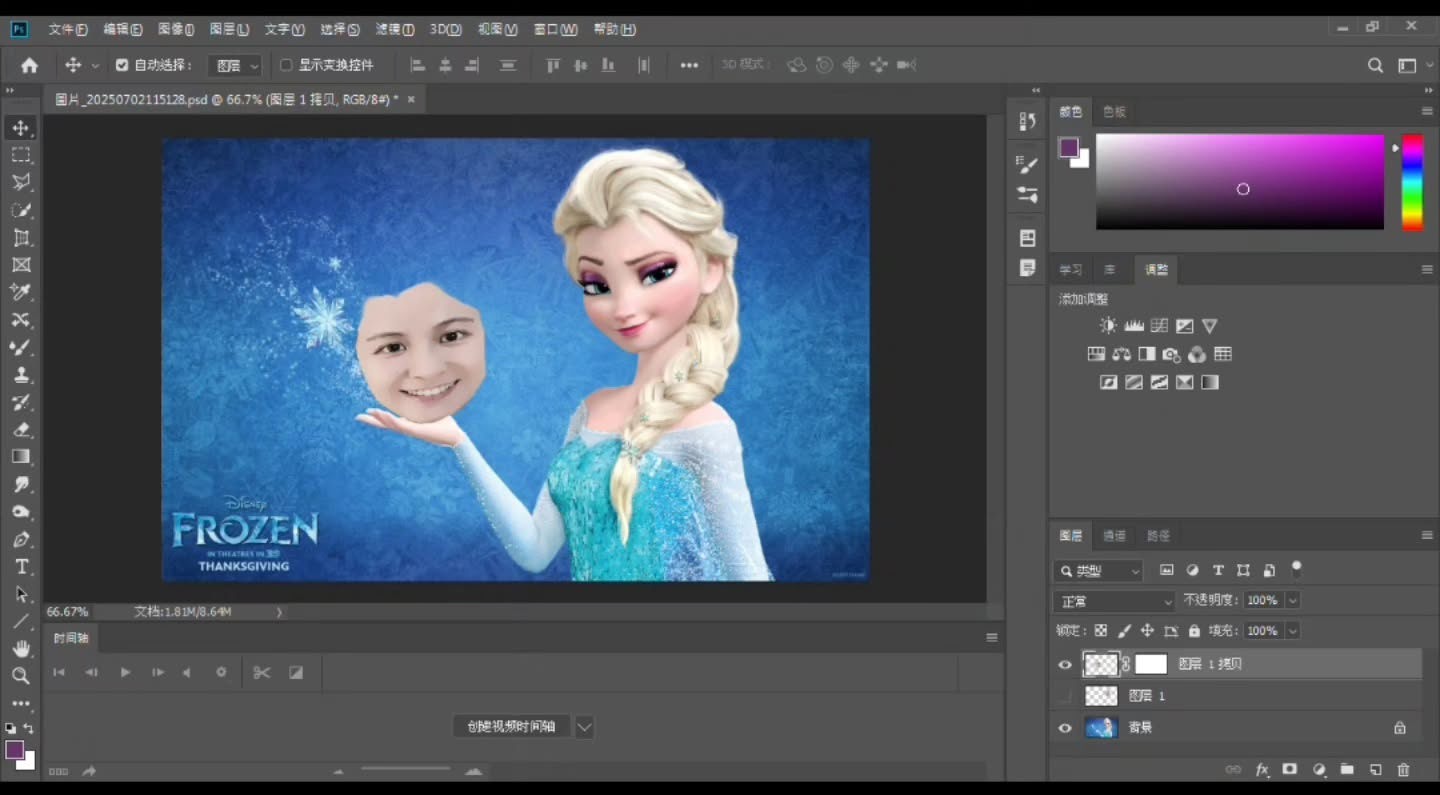
Task: Open the auto-select 图层 dropdown
Action: click(235, 65)
